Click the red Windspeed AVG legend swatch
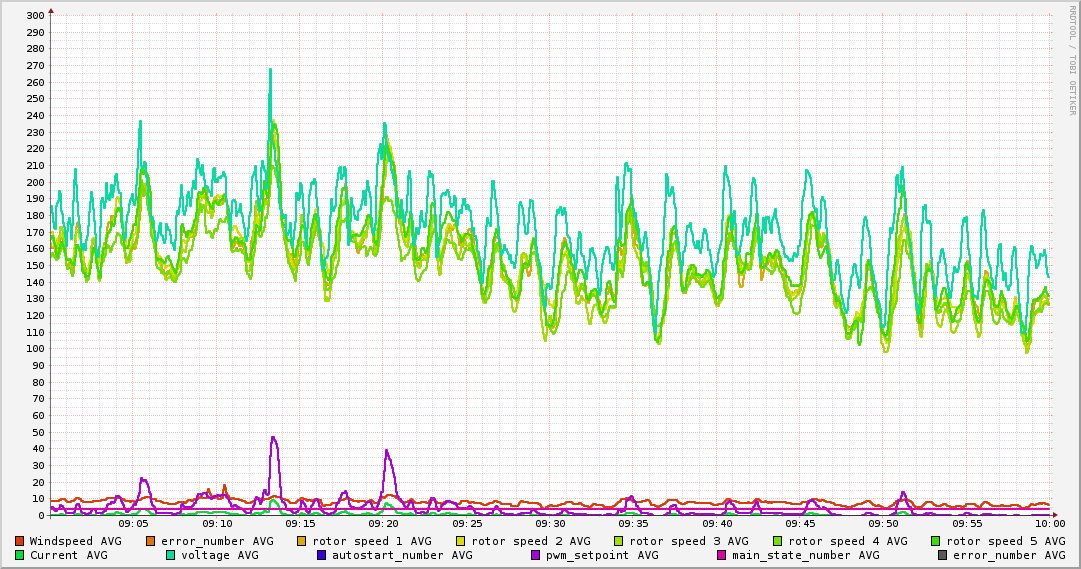The width and height of the screenshot is (1081, 569). [19, 541]
